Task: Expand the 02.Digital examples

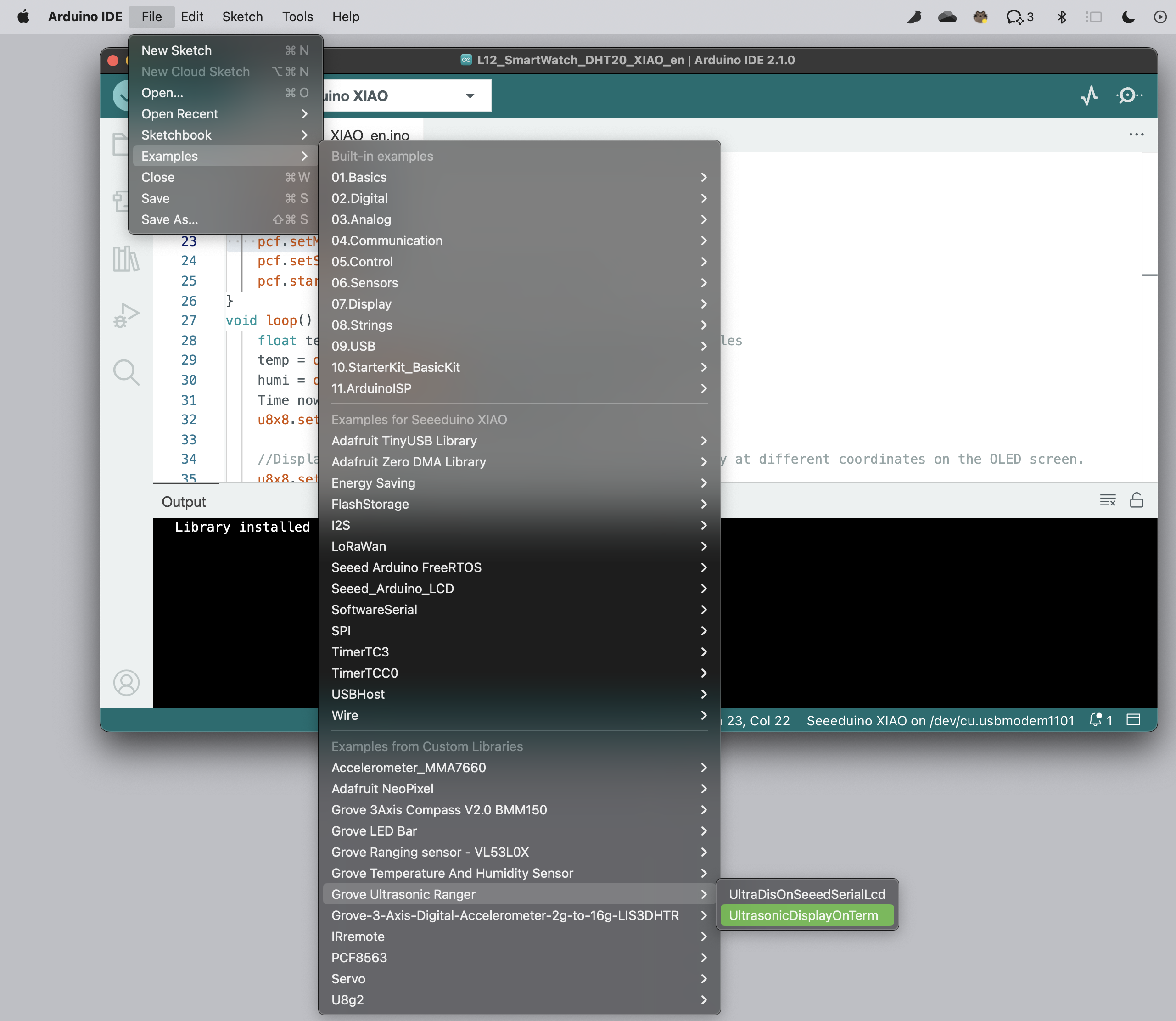Action: coord(519,198)
